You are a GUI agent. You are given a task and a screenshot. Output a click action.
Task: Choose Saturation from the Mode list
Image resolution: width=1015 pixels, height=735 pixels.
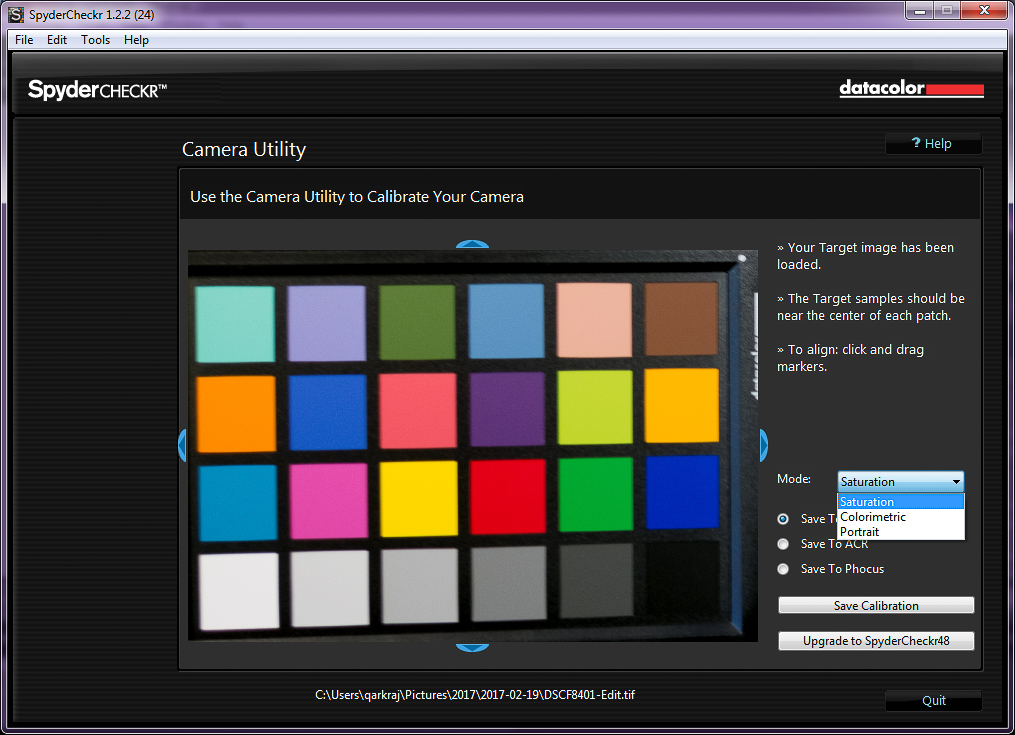click(x=900, y=502)
